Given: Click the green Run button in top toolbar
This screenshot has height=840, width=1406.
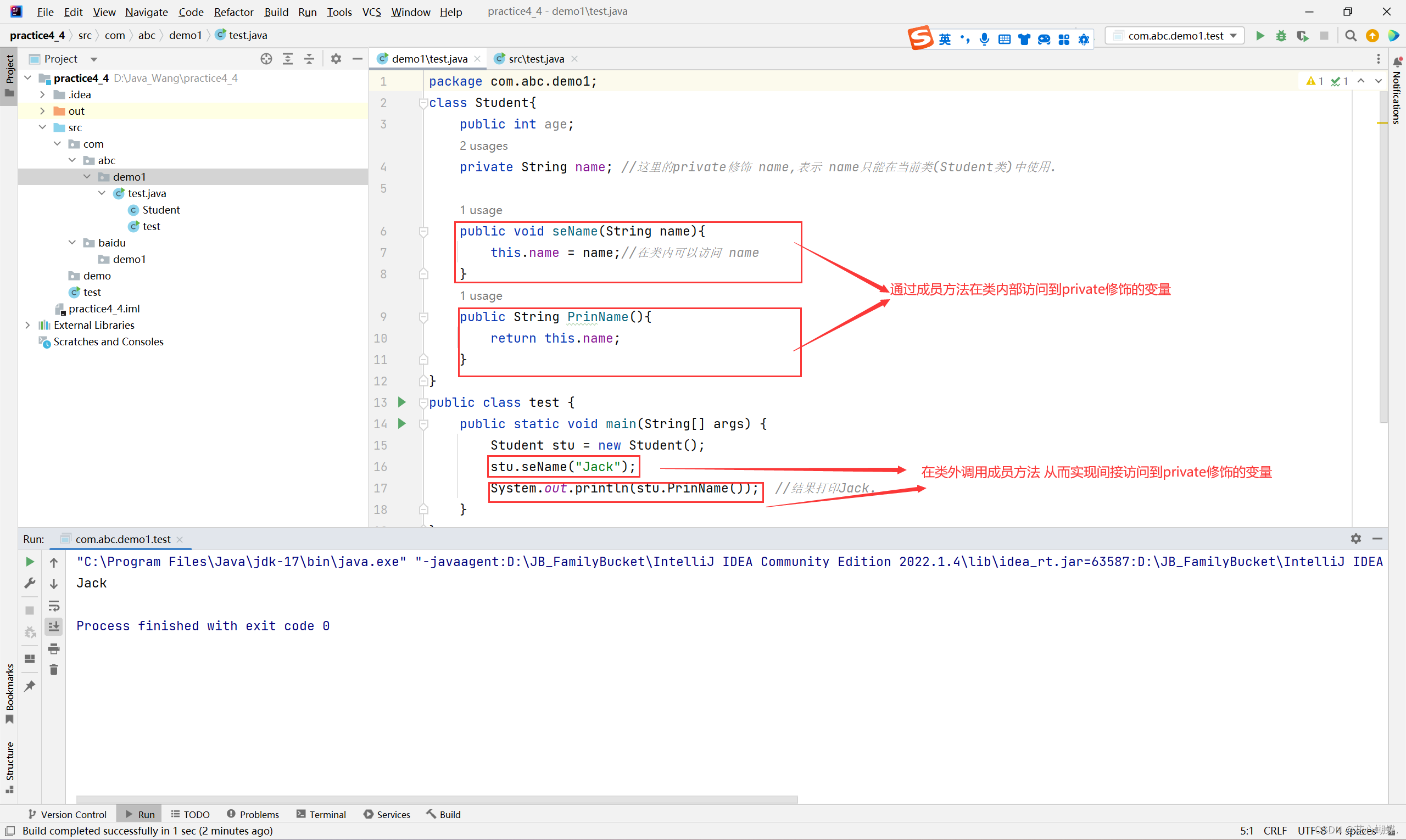Looking at the screenshot, I should tap(1260, 36).
